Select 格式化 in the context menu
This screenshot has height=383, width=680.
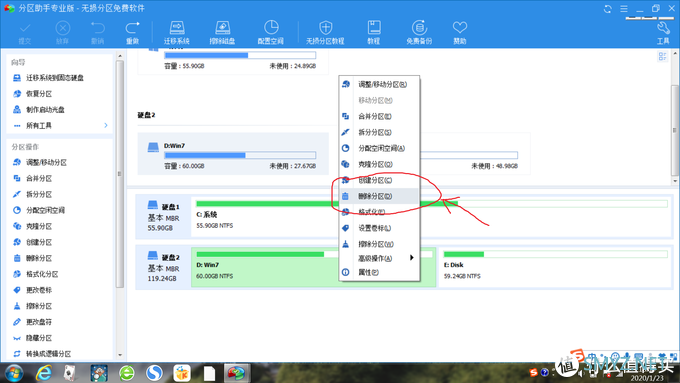(x=379, y=212)
